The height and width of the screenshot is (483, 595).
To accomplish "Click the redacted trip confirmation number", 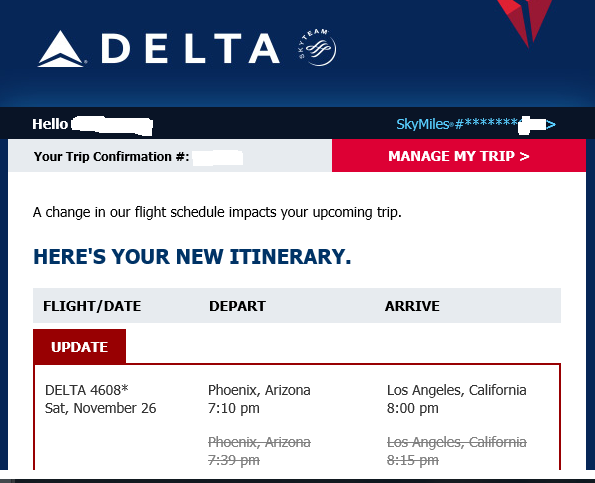I will point(218,157).
